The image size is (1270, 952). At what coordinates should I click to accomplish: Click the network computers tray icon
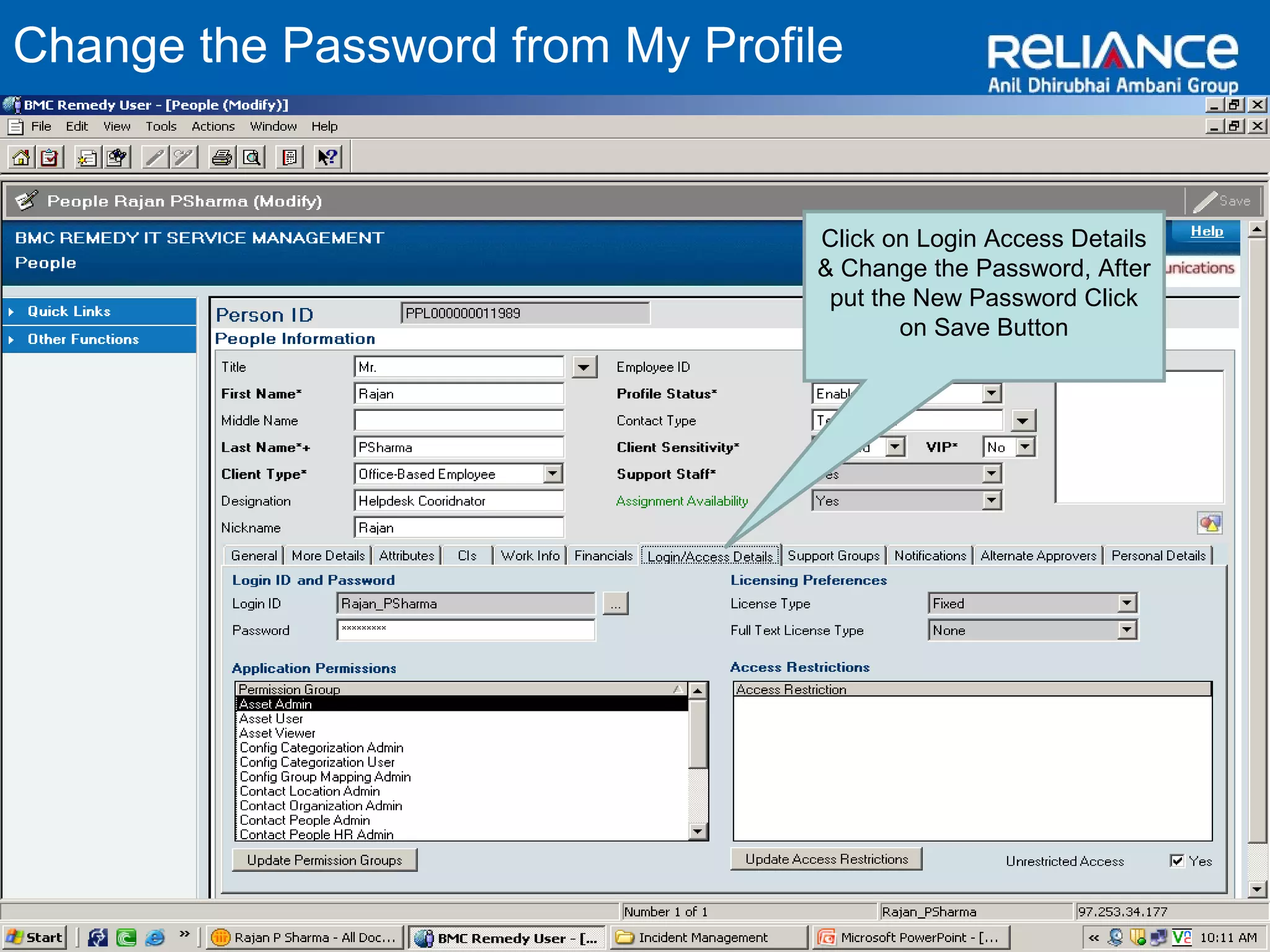point(1158,938)
